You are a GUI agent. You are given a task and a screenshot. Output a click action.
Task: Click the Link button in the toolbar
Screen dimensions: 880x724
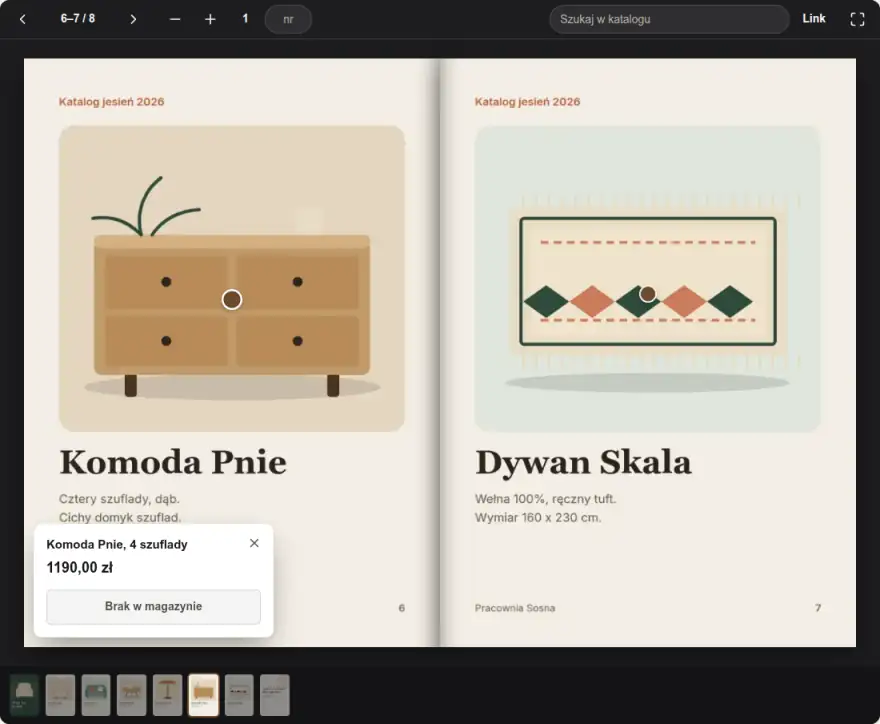(x=814, y=19)
